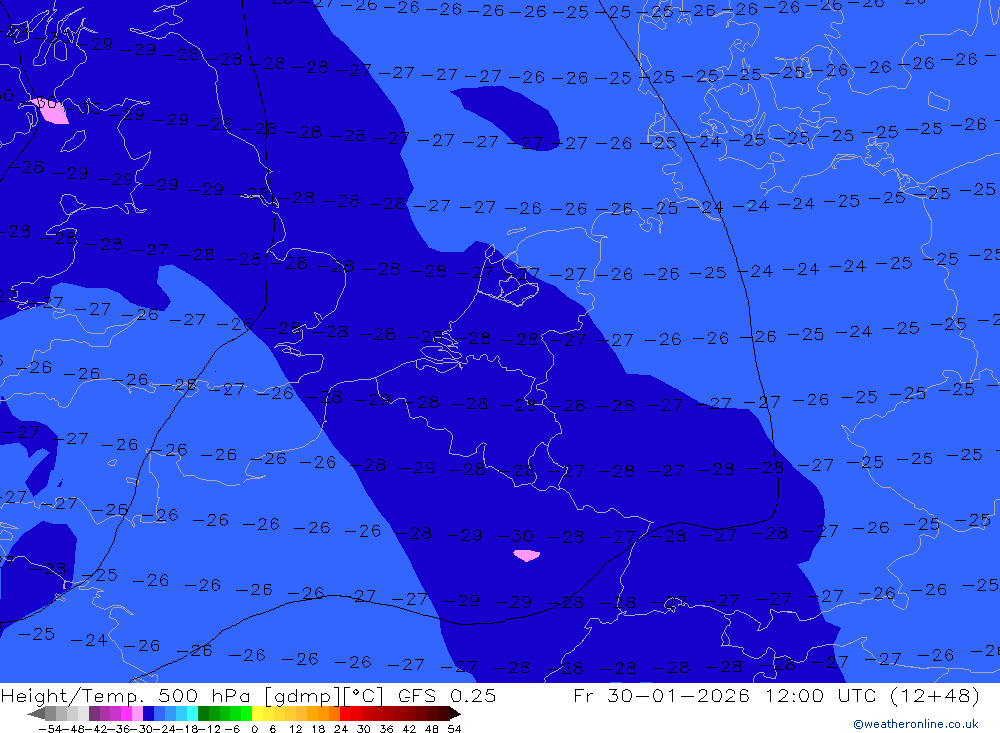Click the '-54' legend scale value
The height and width of the screenshot is (733, 1000).
(x=50, y=729)
